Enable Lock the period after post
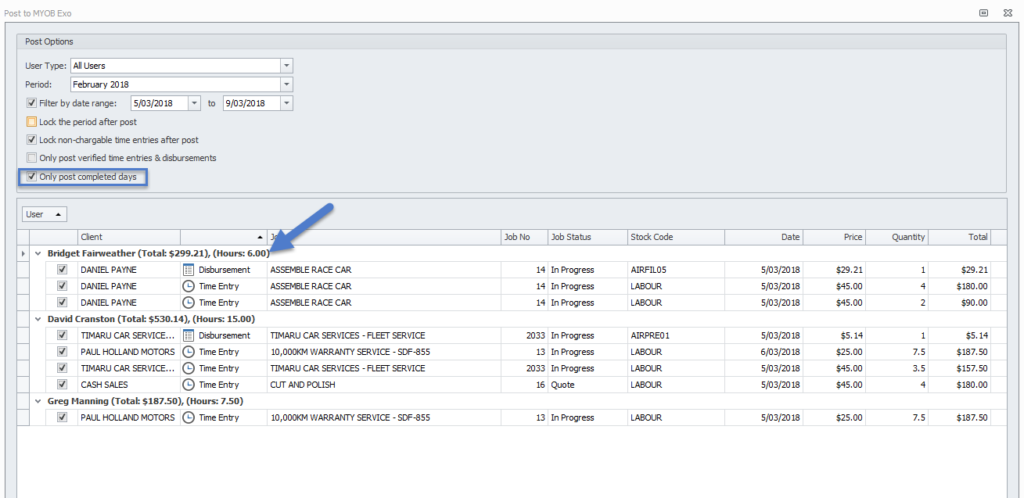 [x=31, y=121]
